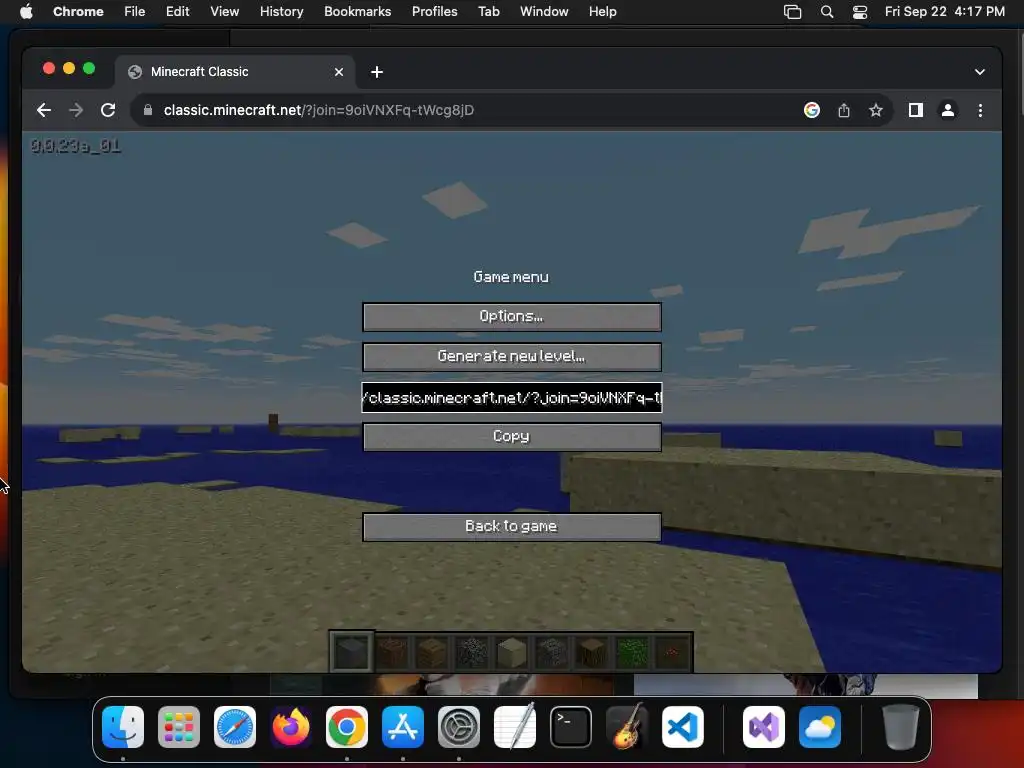Bookmark this tab with the star icon

click(876, 110)
